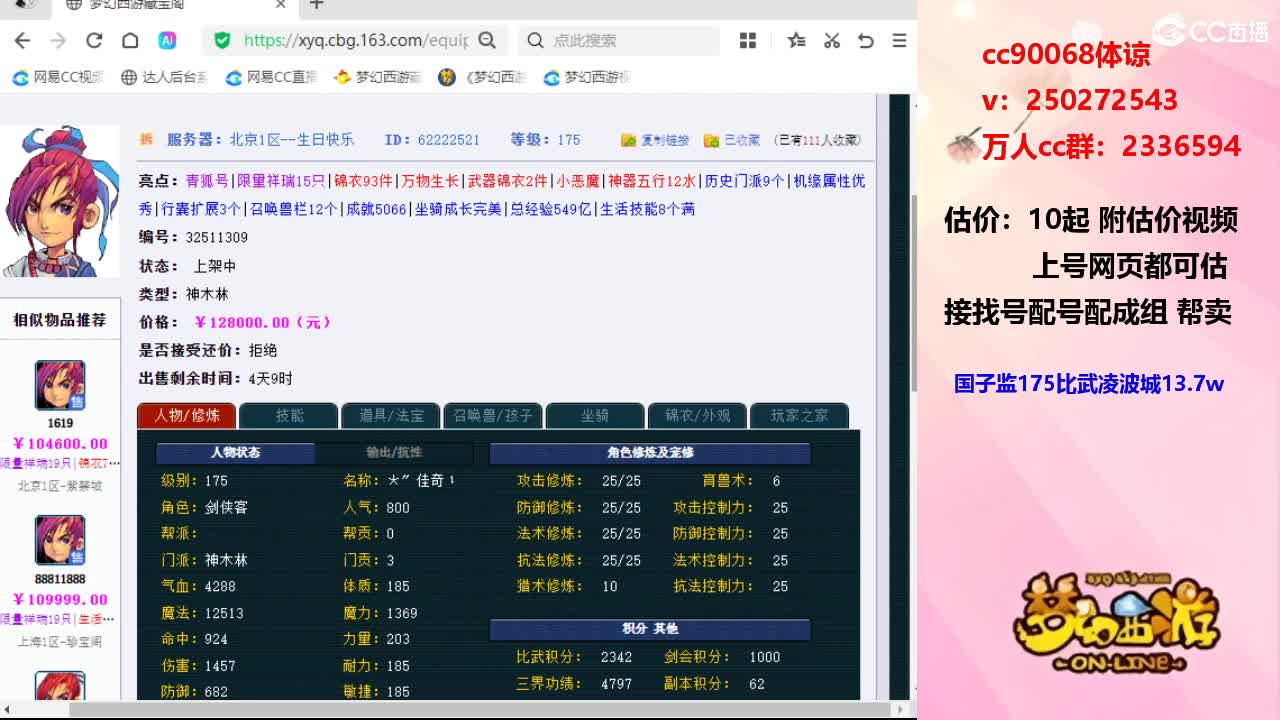Click the 北京1区-紫禁城 server label

(x=60, y=486)
